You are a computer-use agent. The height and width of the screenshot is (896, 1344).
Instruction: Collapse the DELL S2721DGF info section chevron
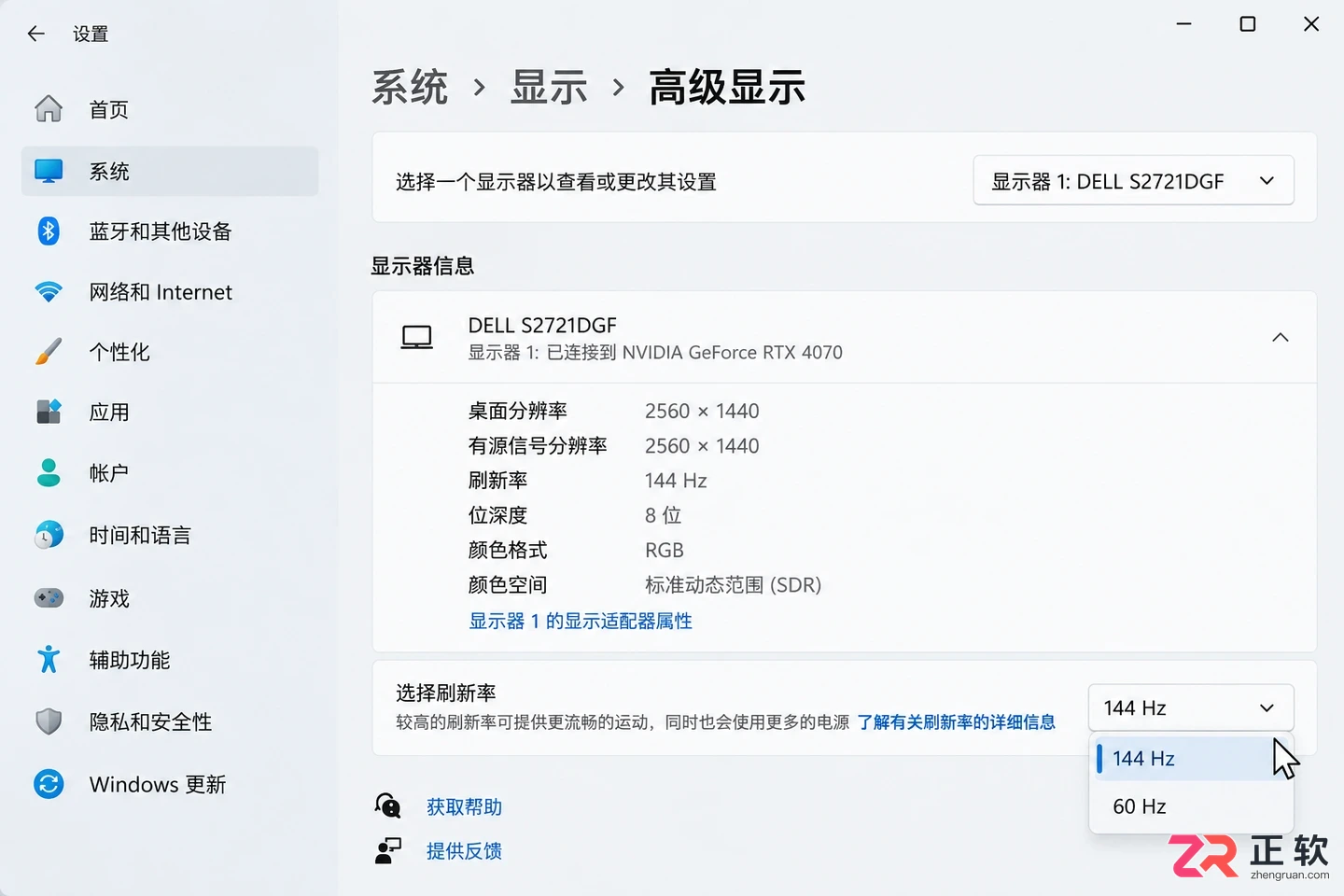[1281, 337]
